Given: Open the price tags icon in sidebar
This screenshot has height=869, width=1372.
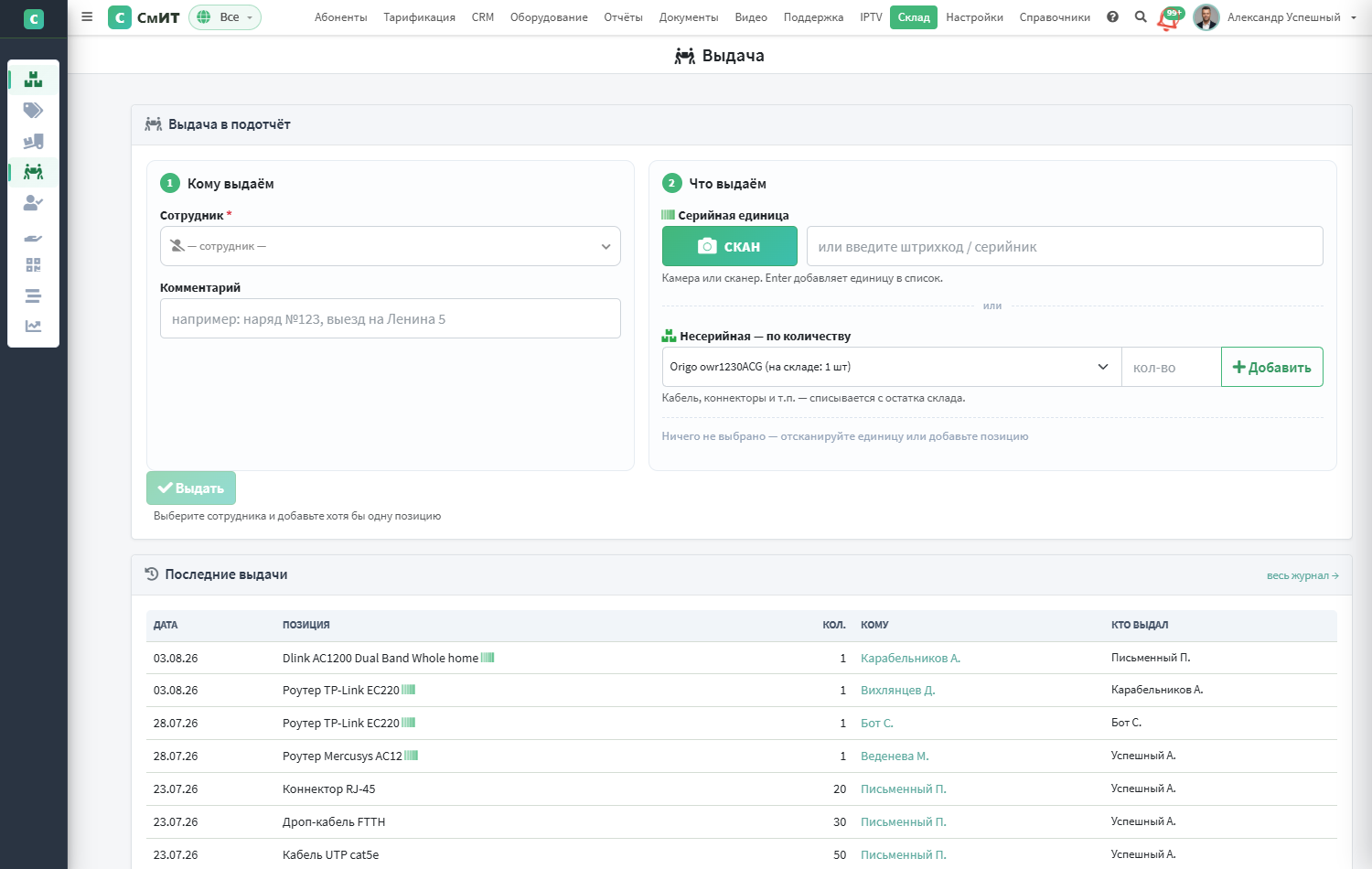Looking at the screenshot, I should (x=33, y=111).
